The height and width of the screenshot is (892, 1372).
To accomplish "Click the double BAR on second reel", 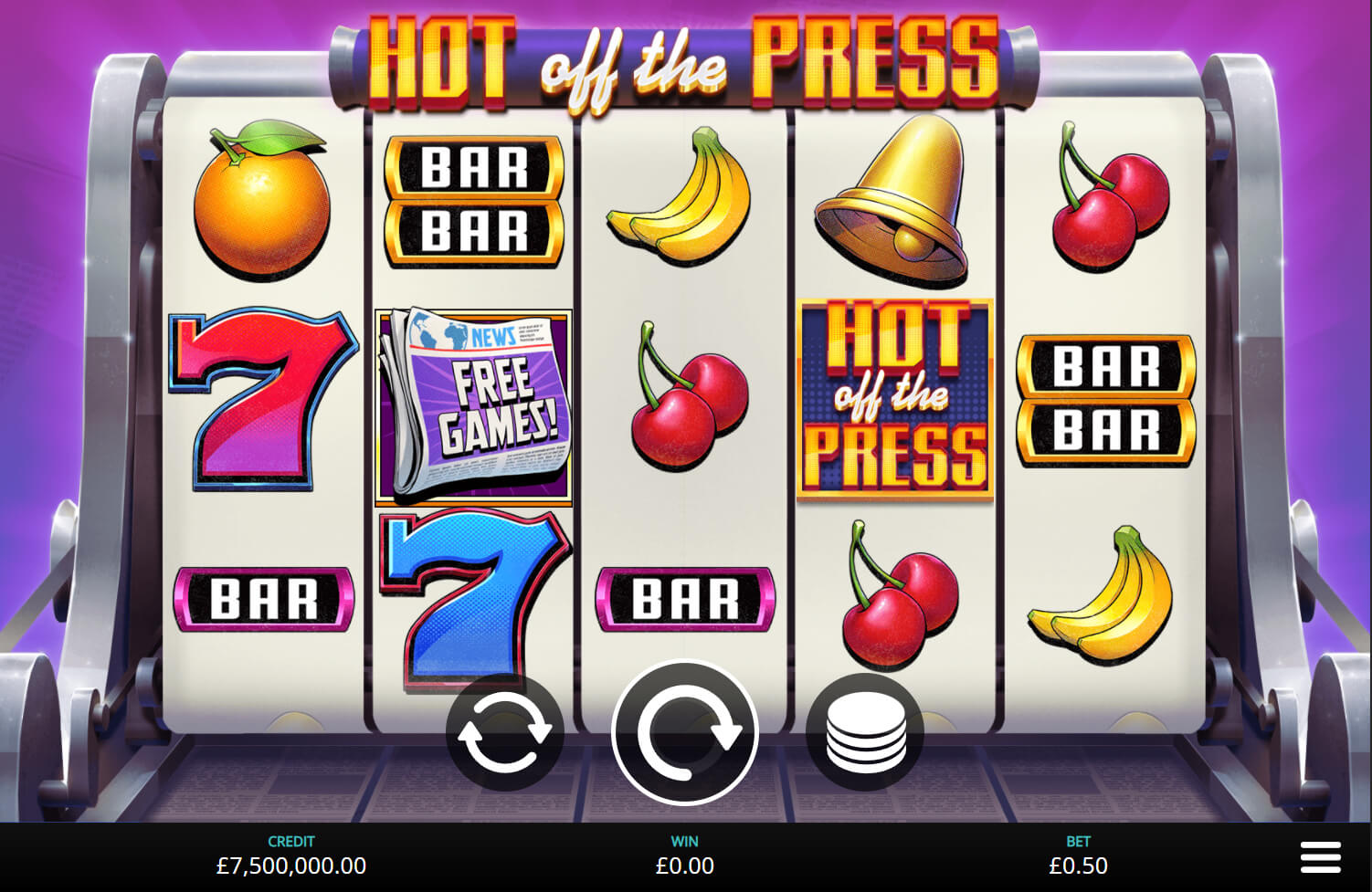I will tap(474, 201).
